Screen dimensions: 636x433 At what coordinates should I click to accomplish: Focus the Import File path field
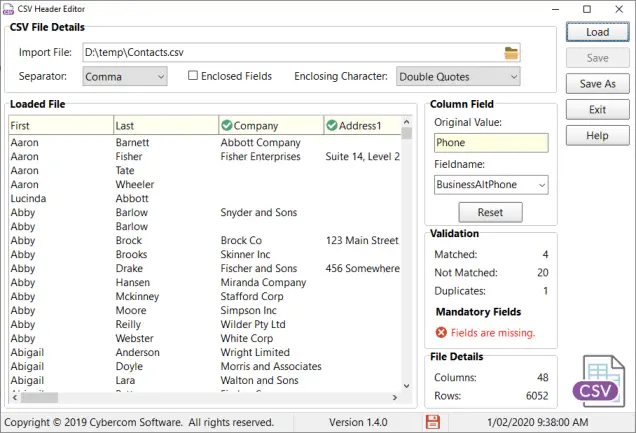301,53
